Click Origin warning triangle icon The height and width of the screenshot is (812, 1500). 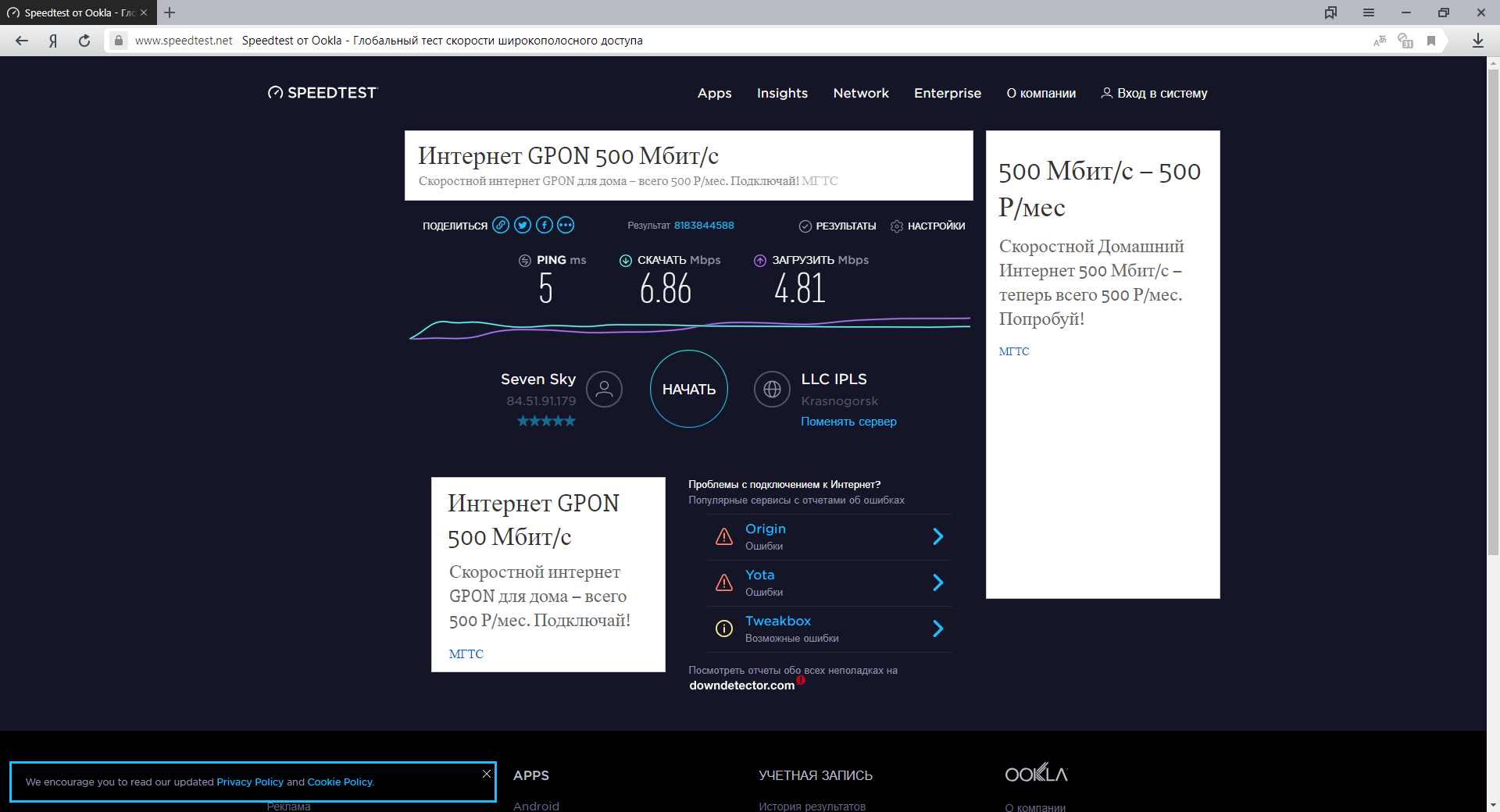coord(724,536)
